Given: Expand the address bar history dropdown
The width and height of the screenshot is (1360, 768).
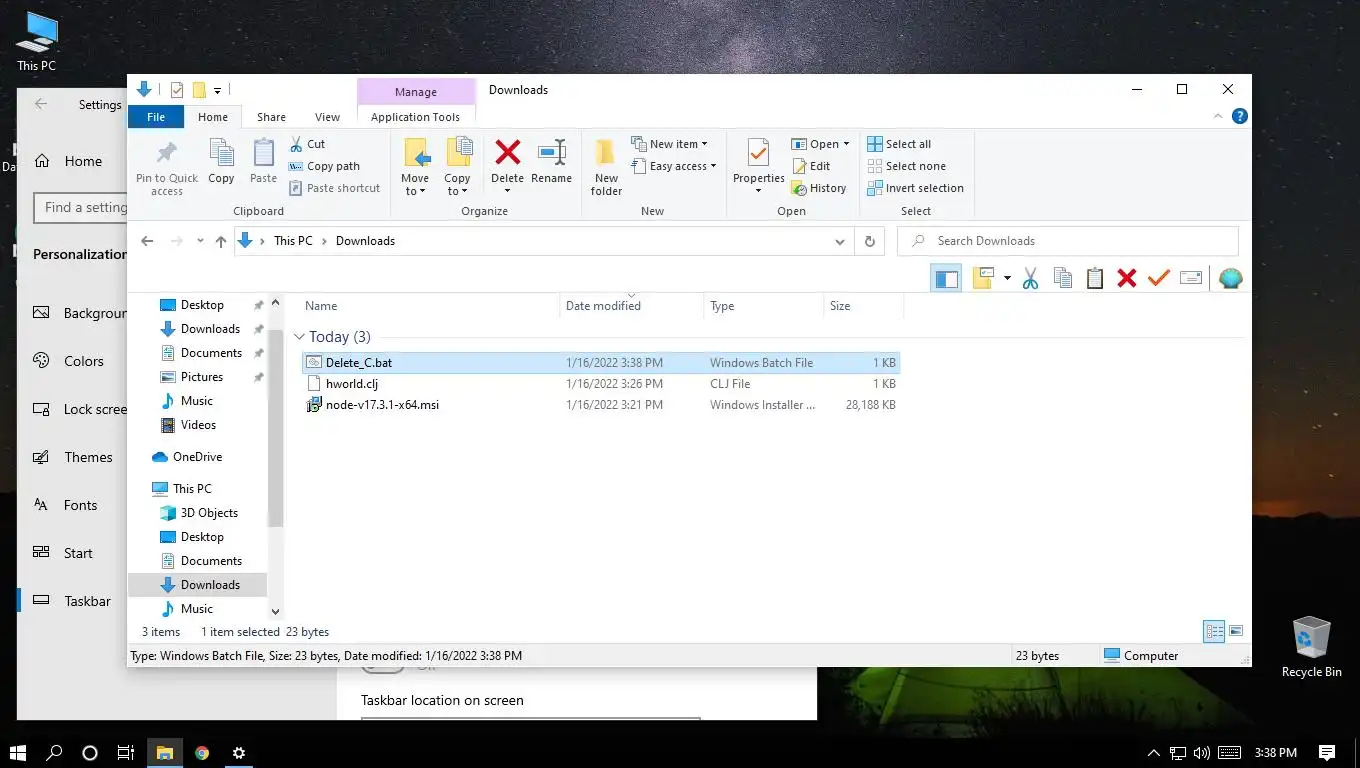Looking at the screenshot, I should coord(839,241).
